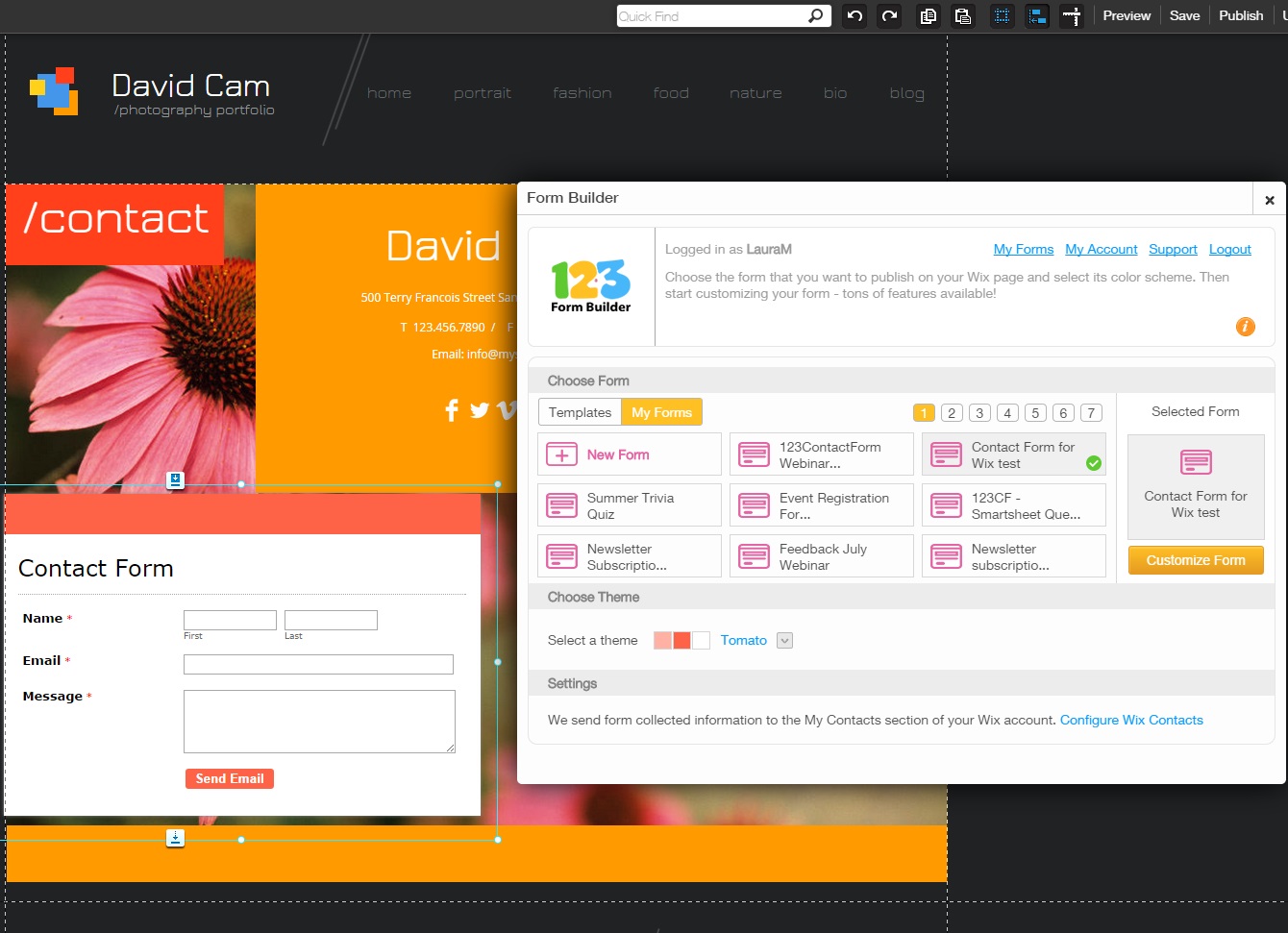Click the food navigation menu item
The image size is (1288, 933).
[671, 93]
